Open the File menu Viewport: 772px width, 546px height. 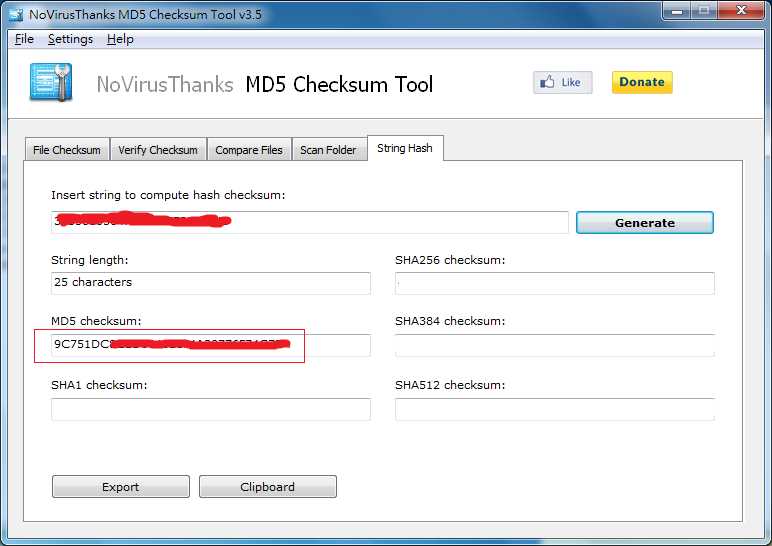coord(24,39)
